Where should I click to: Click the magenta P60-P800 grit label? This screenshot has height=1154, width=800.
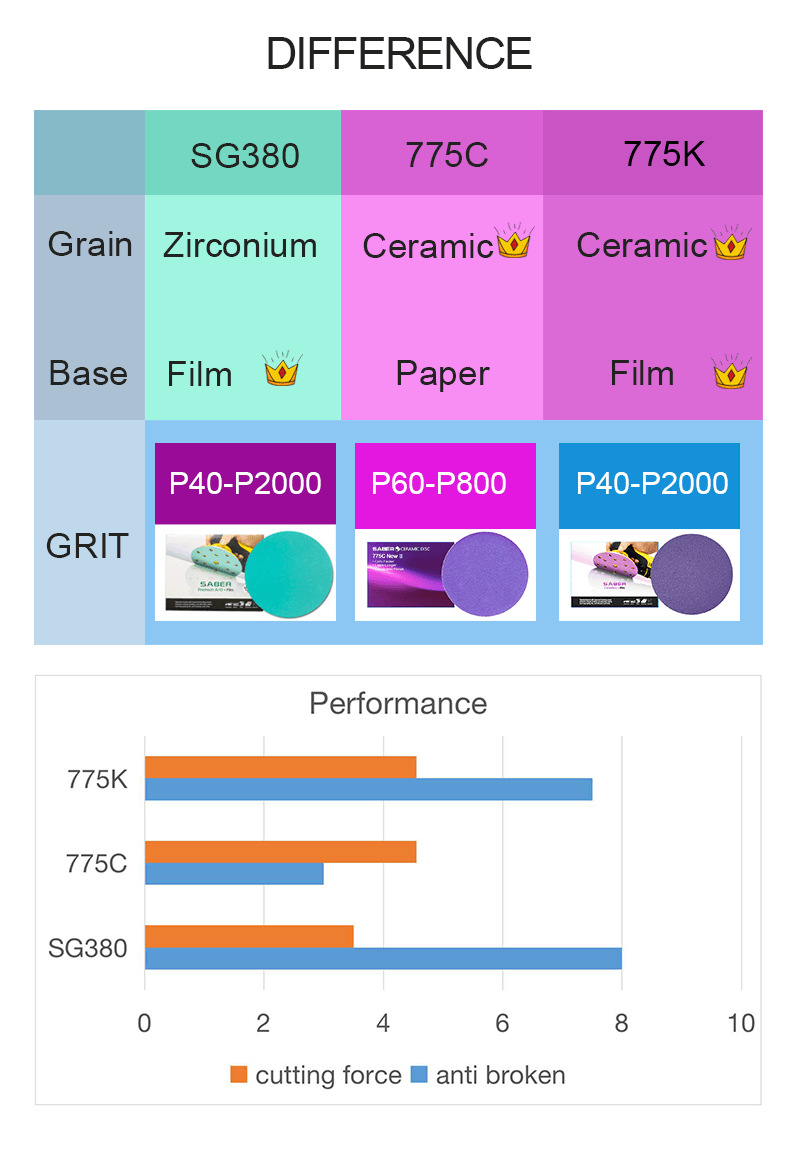point(445,485)
